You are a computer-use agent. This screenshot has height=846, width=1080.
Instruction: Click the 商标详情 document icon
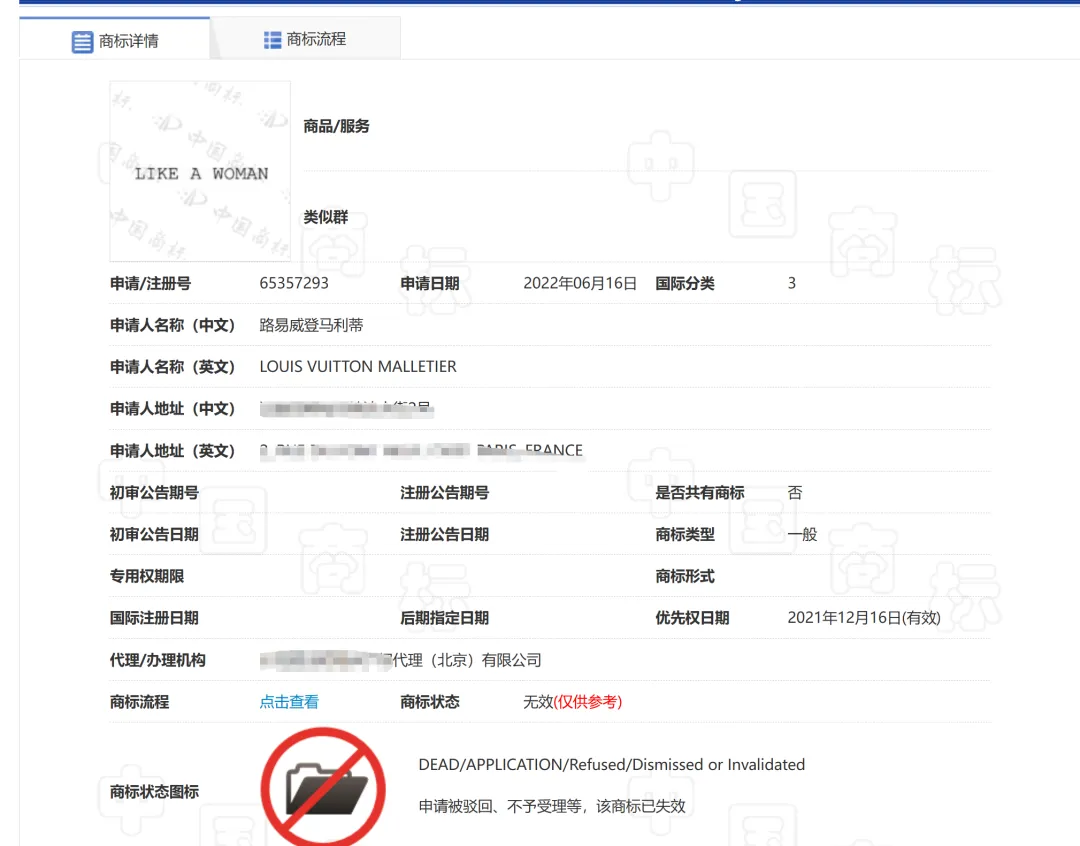tap(82, 41)
